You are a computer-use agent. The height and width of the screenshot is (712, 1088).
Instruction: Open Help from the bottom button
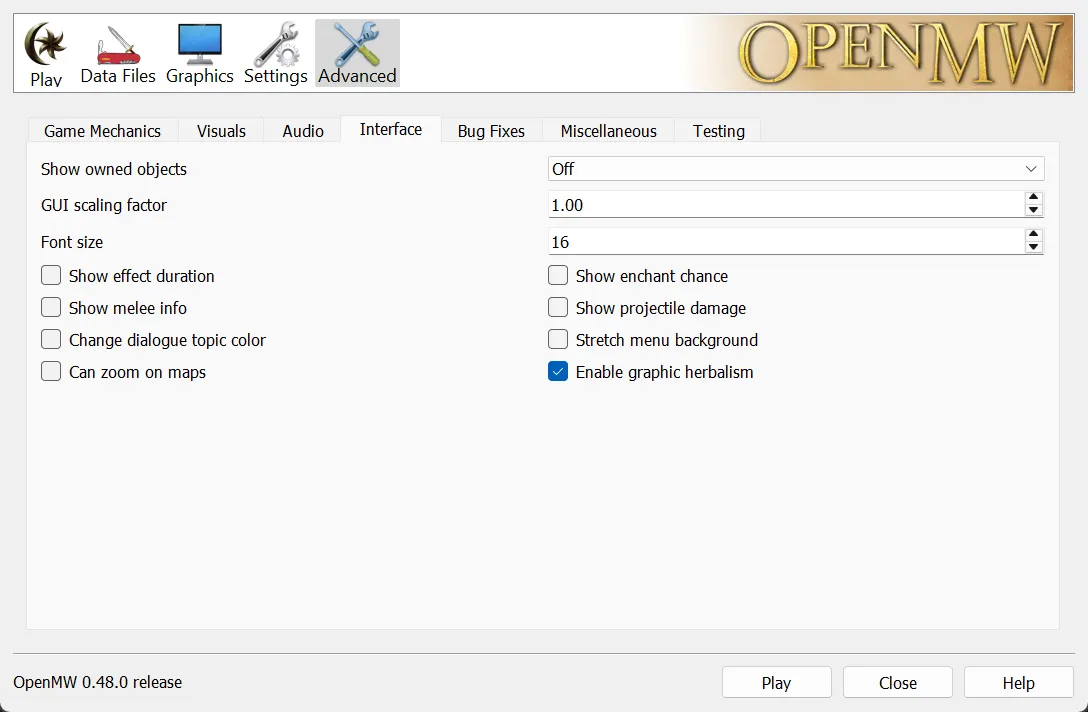click(1019, 682)
